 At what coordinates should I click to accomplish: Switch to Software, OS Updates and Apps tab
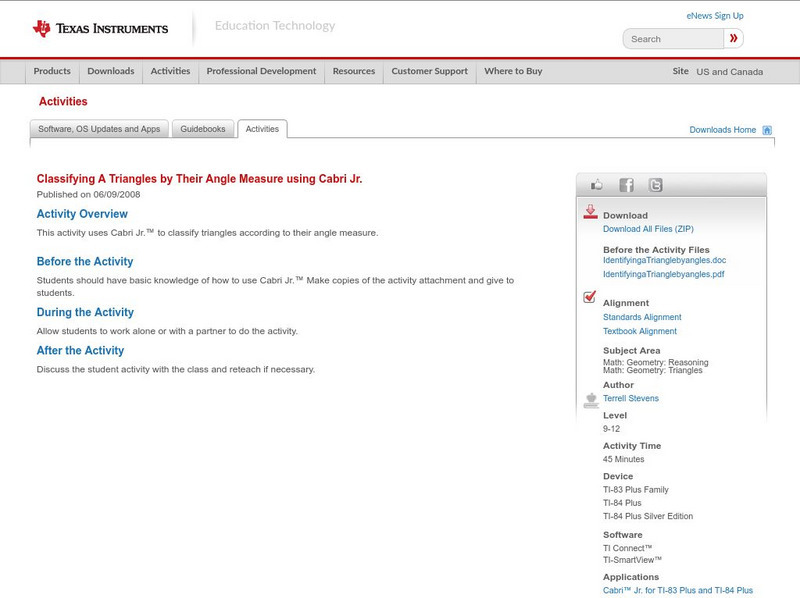pos(99,129)
